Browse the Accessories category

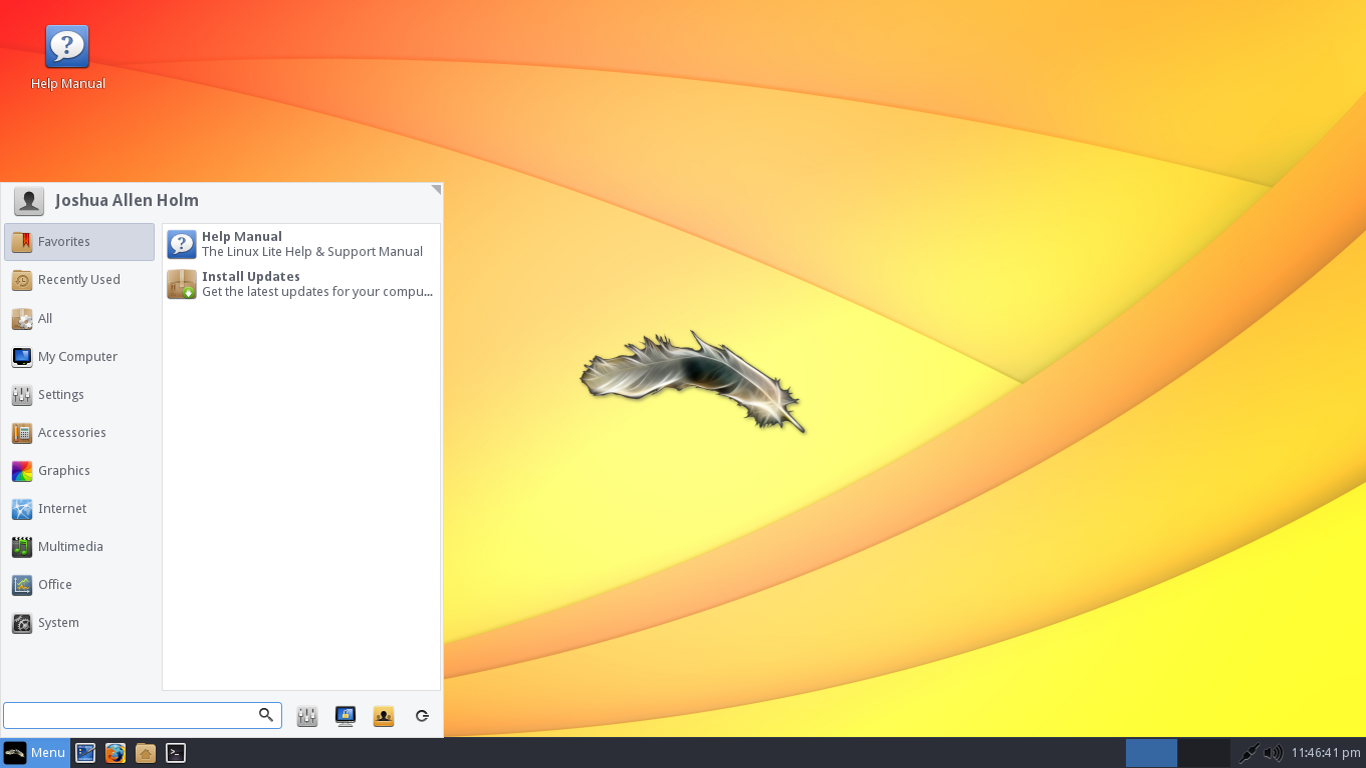80,432
